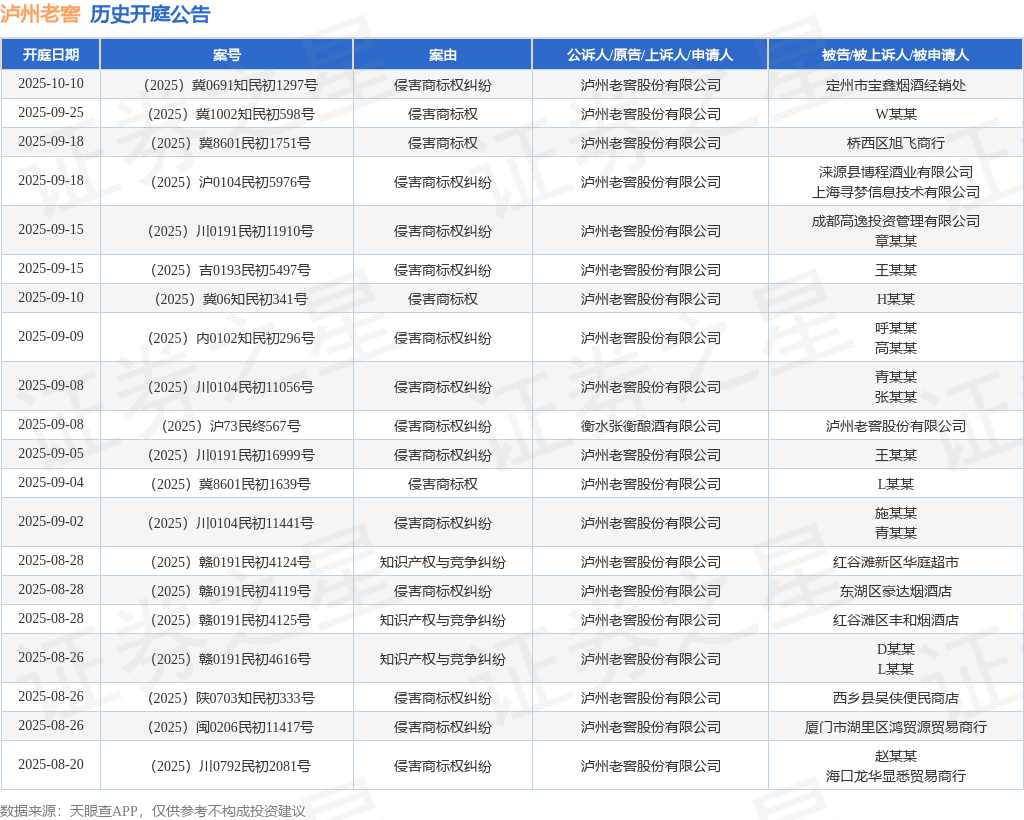Click the date 2025-10-10

(51, 84)
